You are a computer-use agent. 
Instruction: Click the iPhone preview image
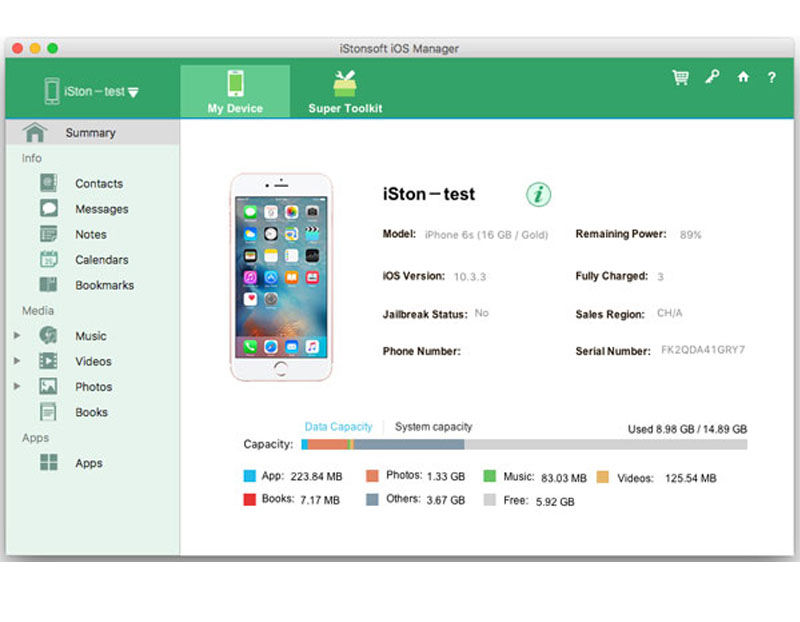click(x=281, y=277)
